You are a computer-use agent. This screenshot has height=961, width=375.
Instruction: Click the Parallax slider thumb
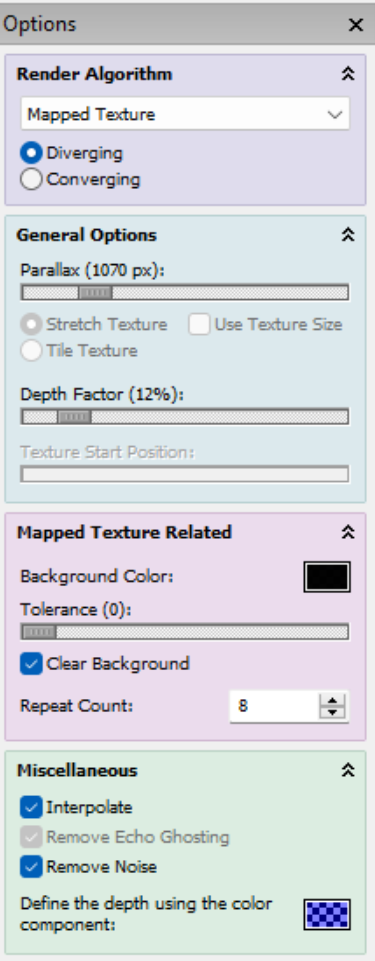coord(95,292)
